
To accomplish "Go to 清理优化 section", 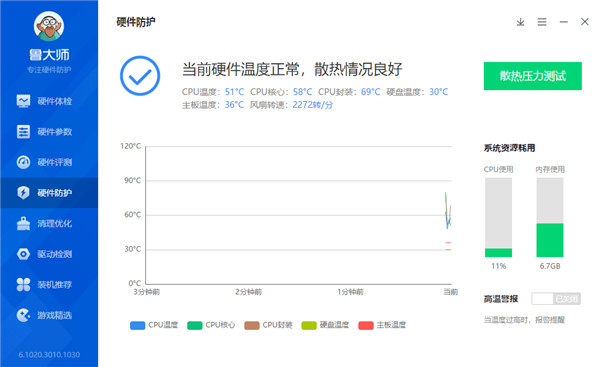I will [49, 223].
